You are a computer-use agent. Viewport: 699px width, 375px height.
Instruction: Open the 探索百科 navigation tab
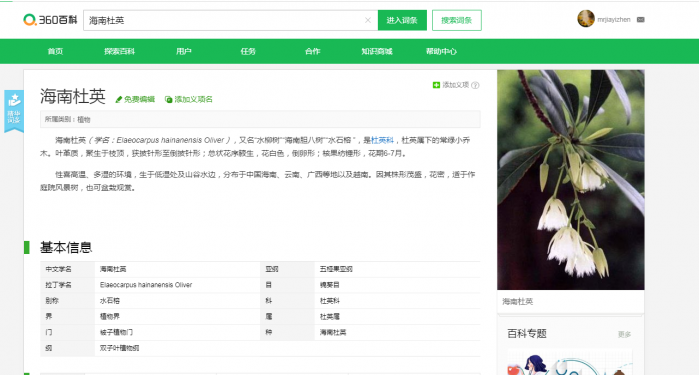(x=119, y=51)
